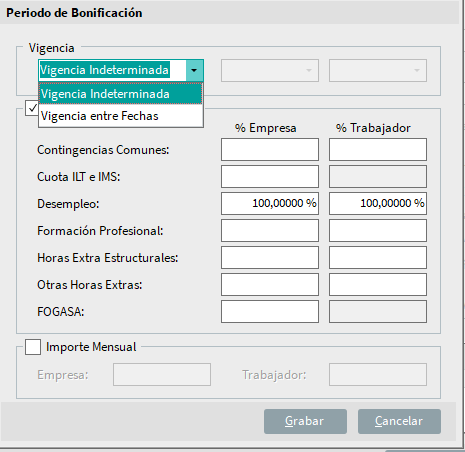Choose 'Vigencia Indeterminada' from dropdown list

121,94
